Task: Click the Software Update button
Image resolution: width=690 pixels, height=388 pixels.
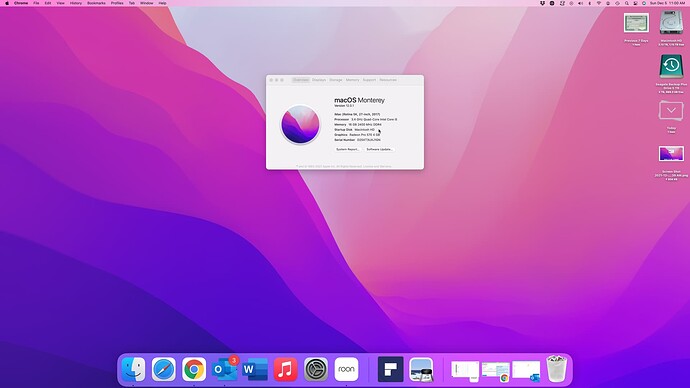Action: [379, 150]
